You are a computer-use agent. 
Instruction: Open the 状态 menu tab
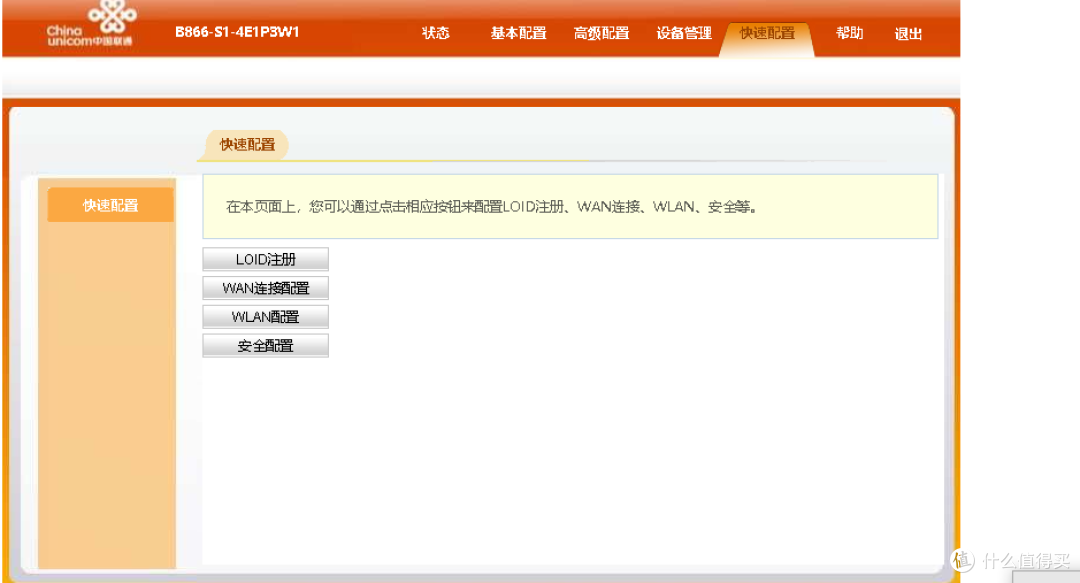[435, 33]
